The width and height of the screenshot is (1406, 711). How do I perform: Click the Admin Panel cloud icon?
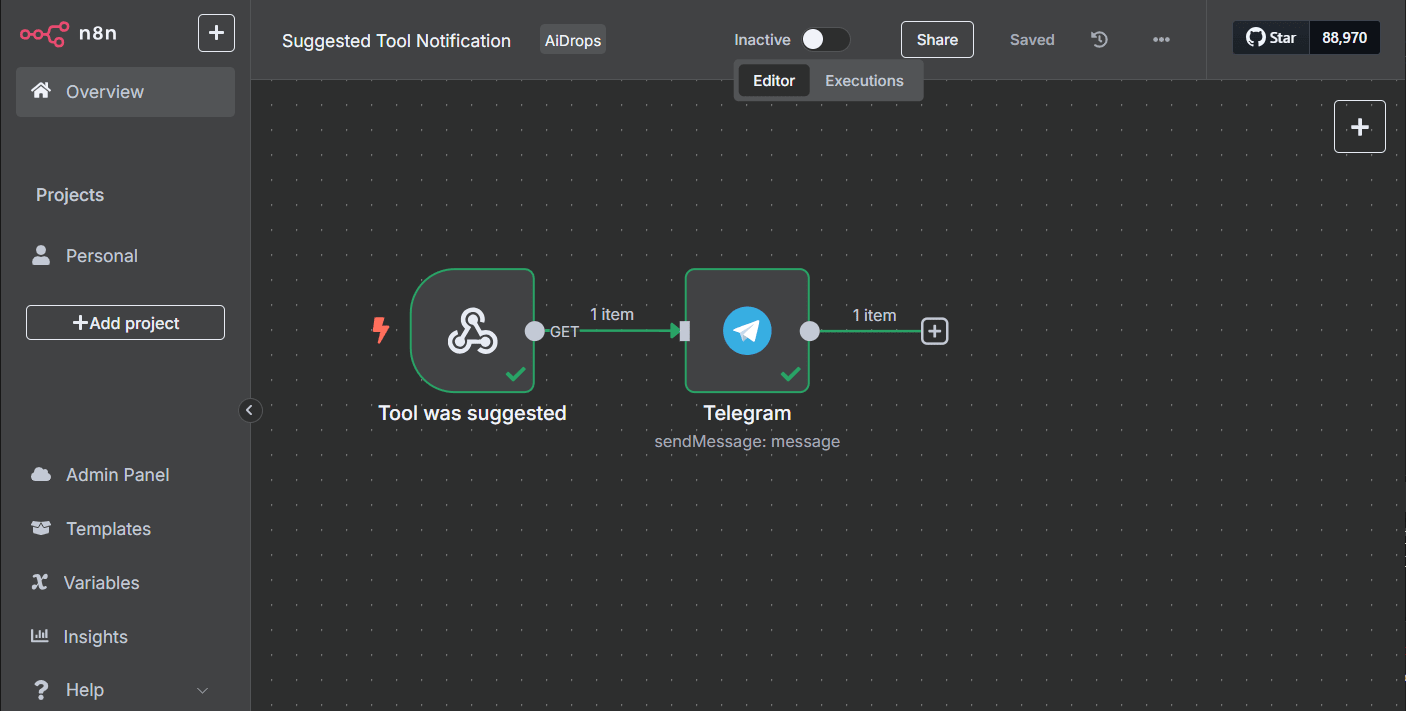tap(41, 475)
